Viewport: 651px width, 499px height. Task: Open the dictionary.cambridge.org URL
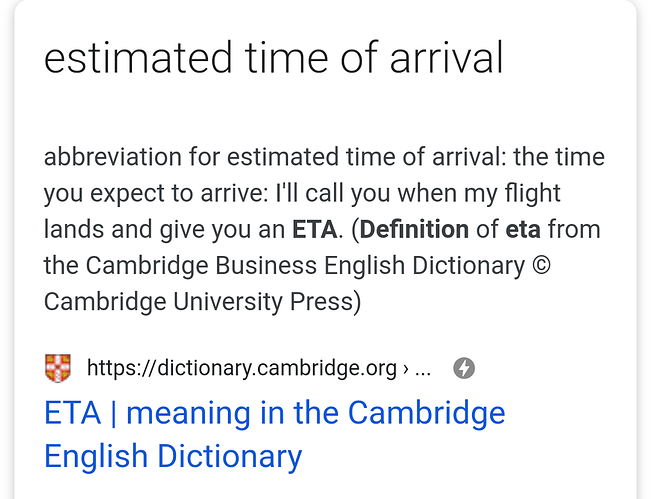[x=242, y=368]
